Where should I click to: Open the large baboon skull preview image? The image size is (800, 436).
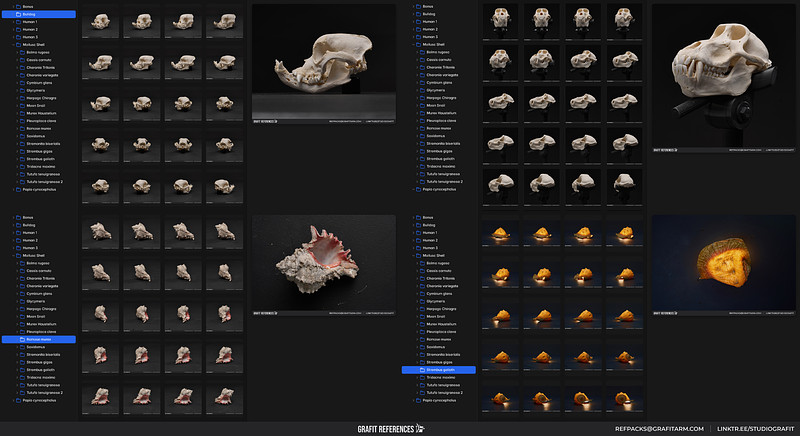tap(724, 78)
